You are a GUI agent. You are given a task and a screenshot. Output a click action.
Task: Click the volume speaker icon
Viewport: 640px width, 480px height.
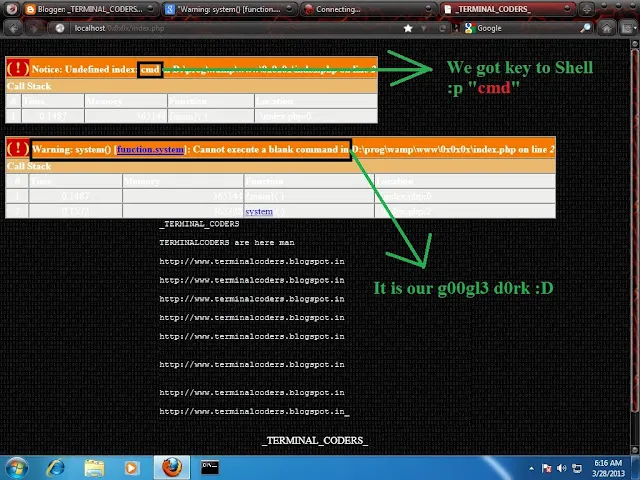coord(562,468)
